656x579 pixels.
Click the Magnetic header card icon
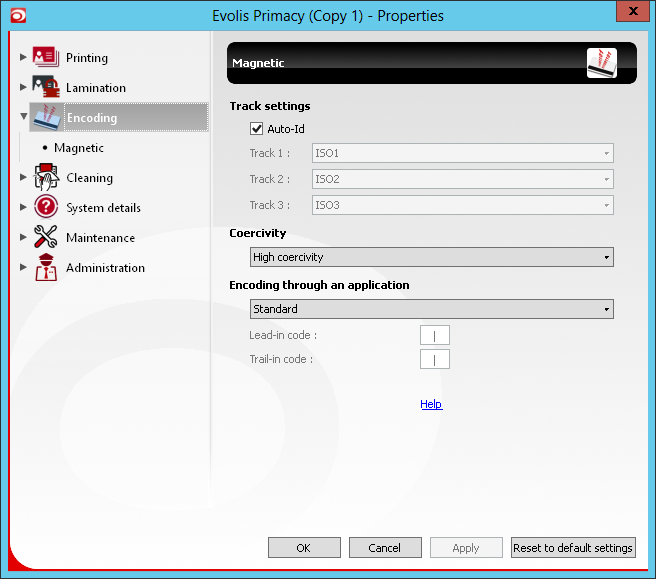click(x=602, y=63)
